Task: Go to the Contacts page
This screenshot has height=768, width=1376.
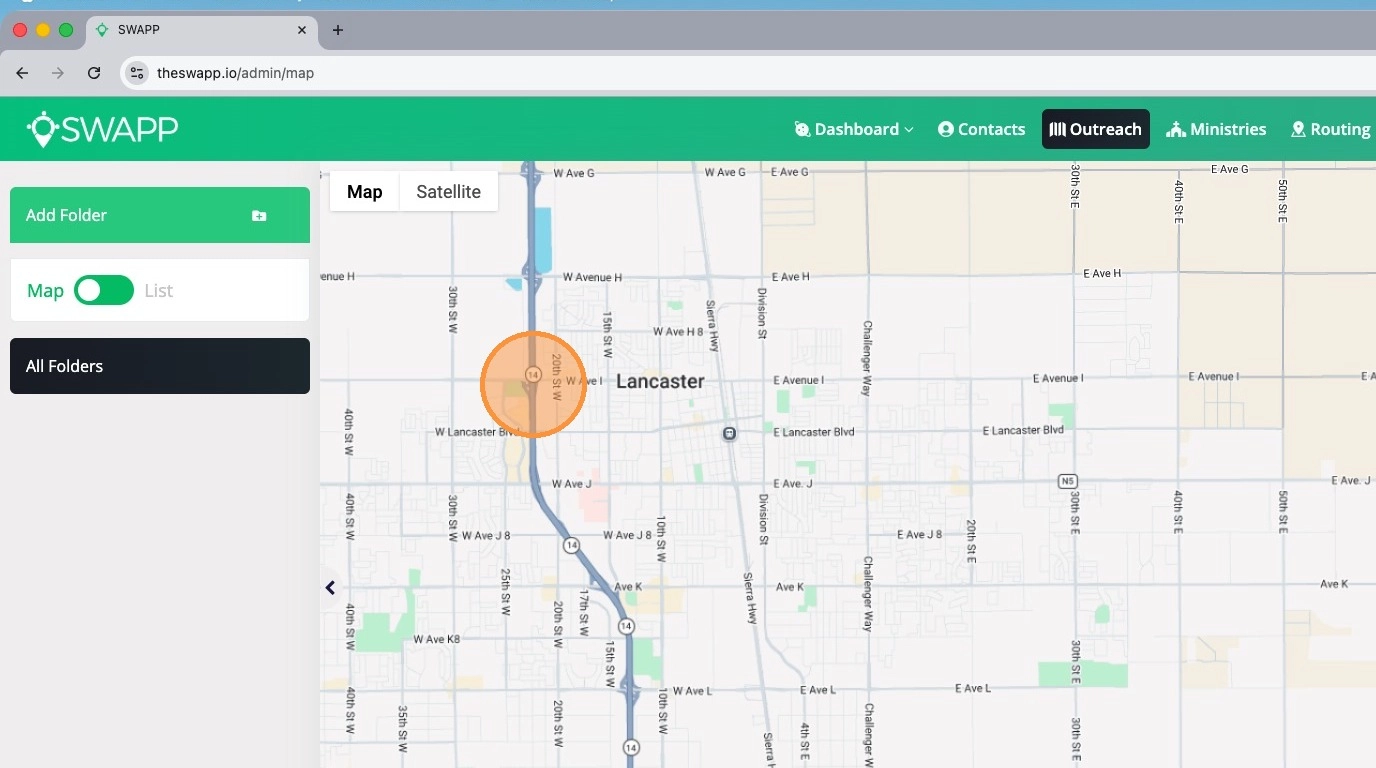Action: click(x=981, y=129)
